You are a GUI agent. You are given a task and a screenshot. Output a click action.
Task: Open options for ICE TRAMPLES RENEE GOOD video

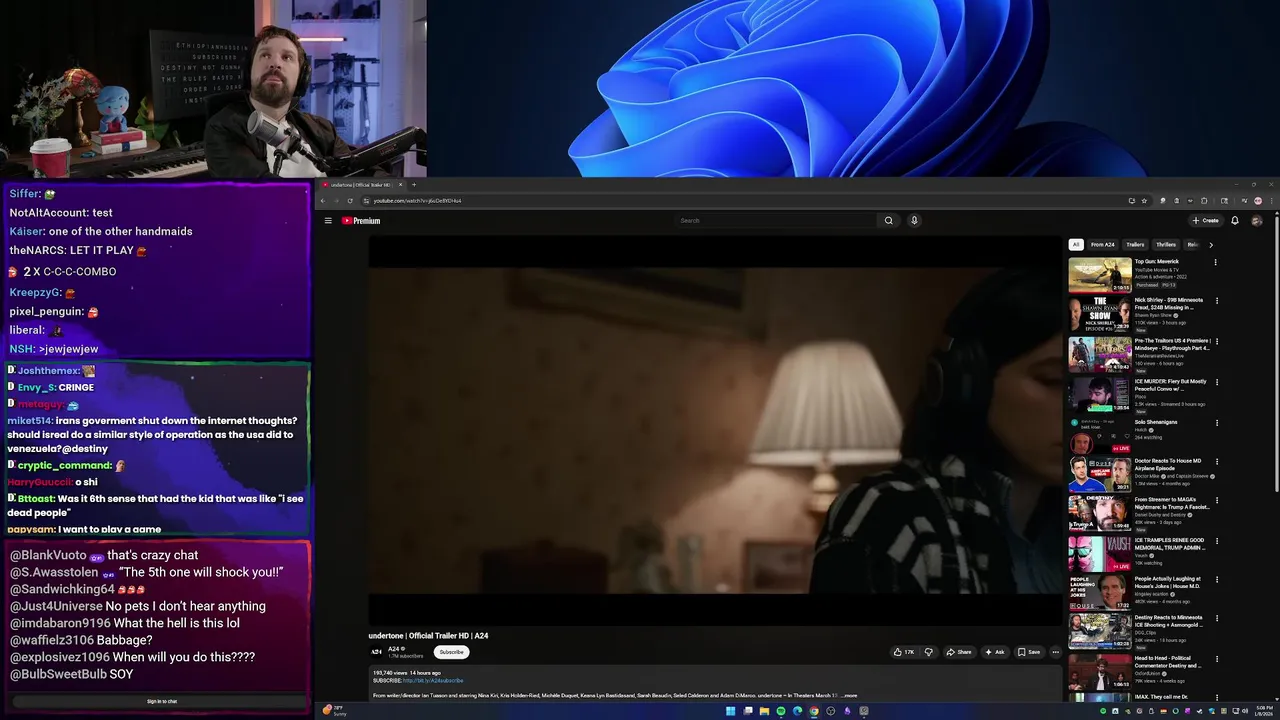tap(1217, 541)
